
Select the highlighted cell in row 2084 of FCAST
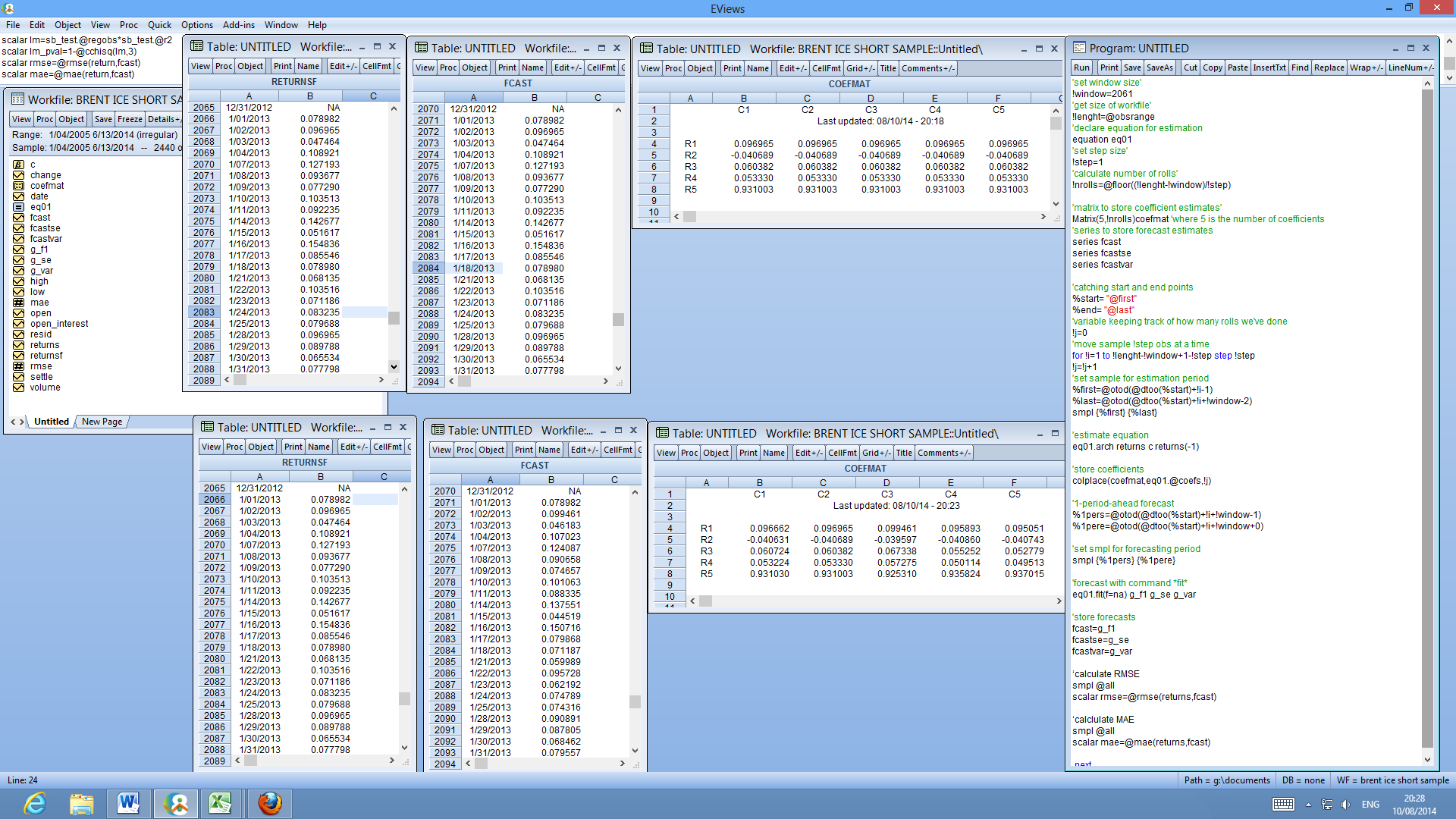[x=474, y=268]
